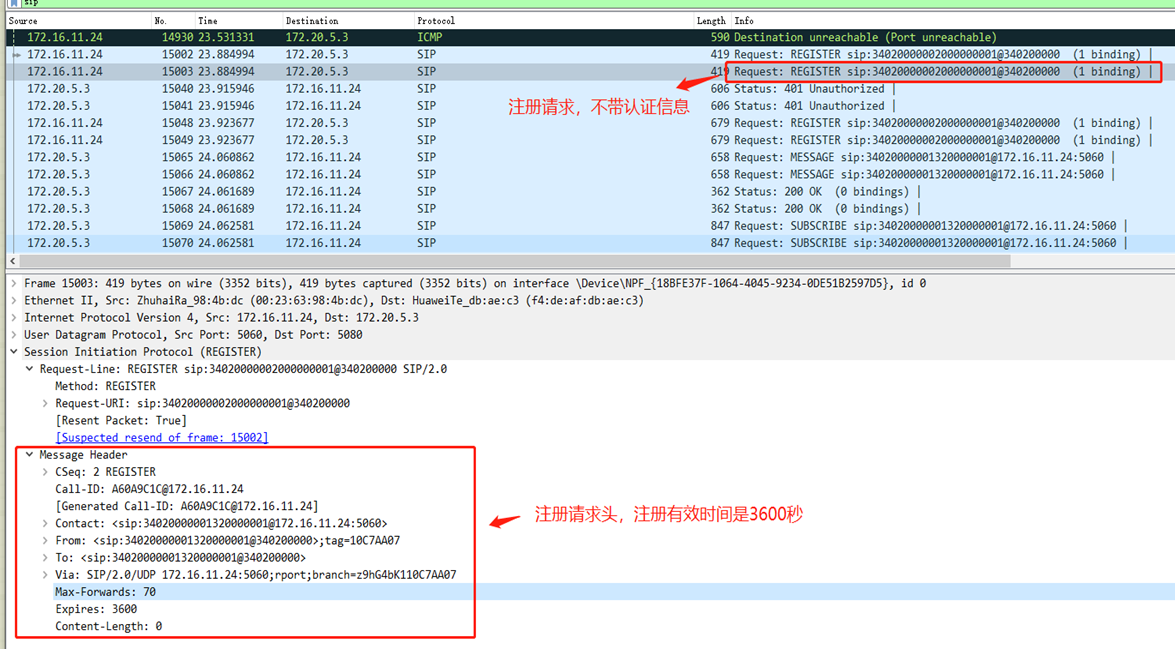The width and height of the screenshot is (1175, 649).
Task: Sort by the No. column header
Action: coord(160,21)
